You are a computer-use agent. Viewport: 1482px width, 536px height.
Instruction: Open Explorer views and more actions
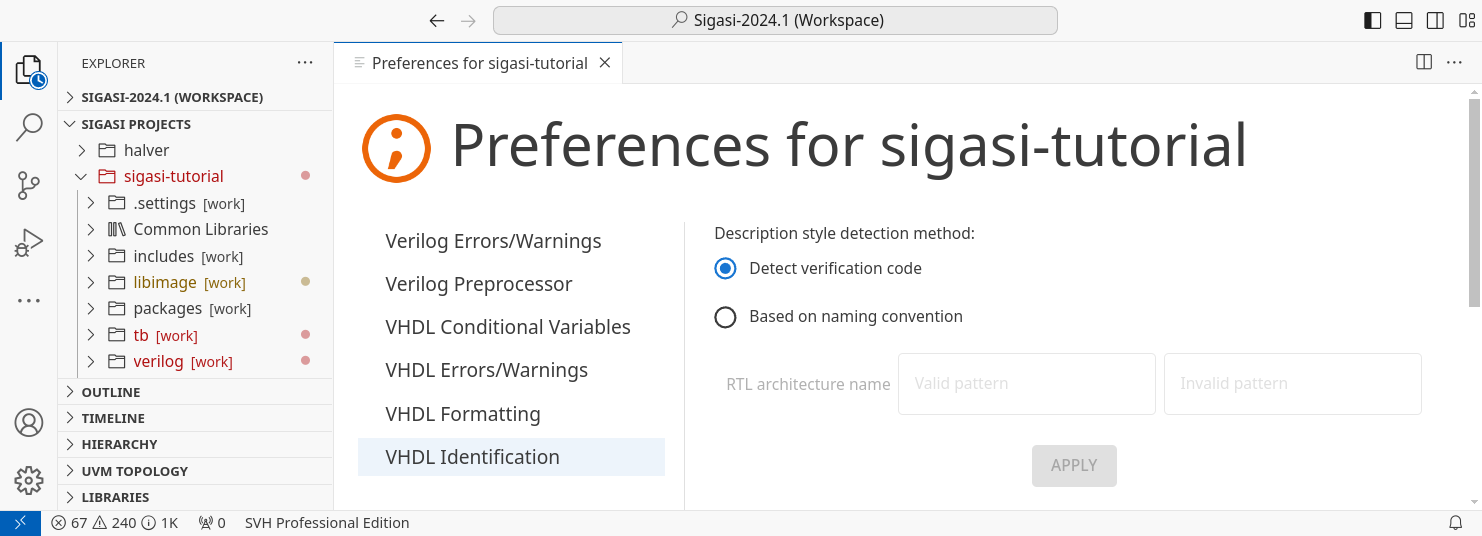tap(305, 63)
